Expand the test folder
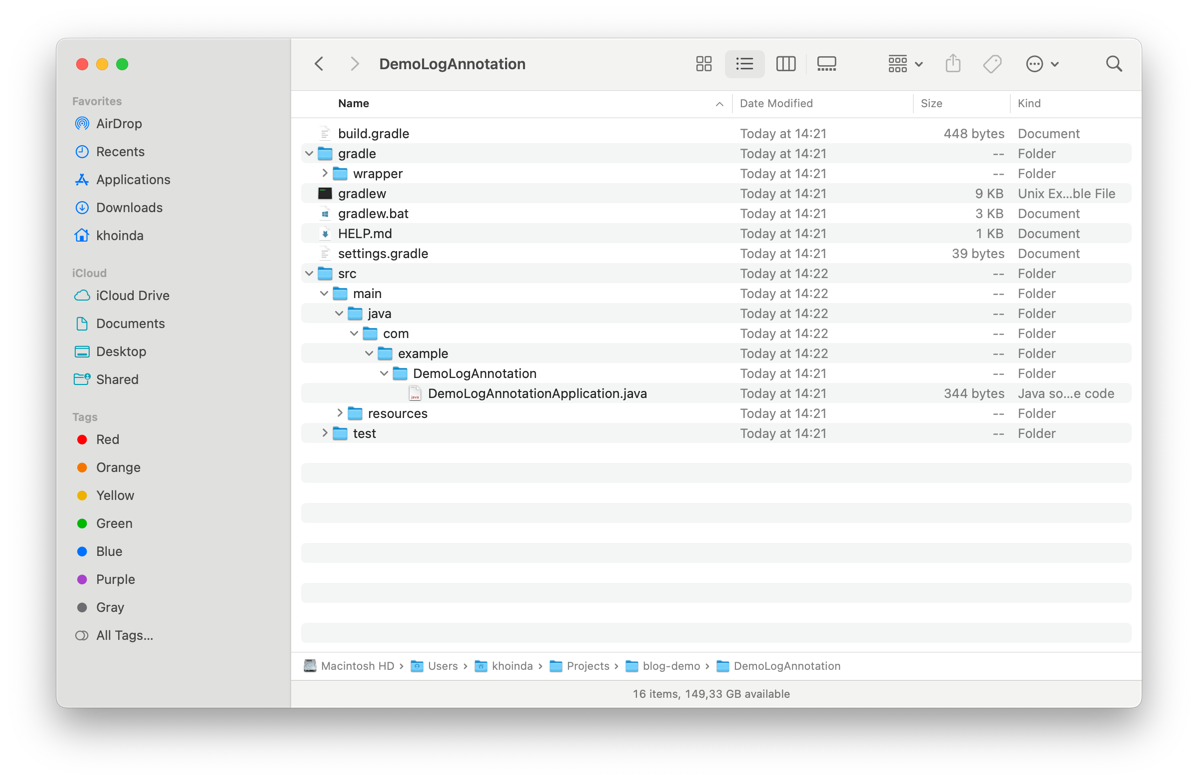Screen dimensions: 1198x782 tap(324, 434)
